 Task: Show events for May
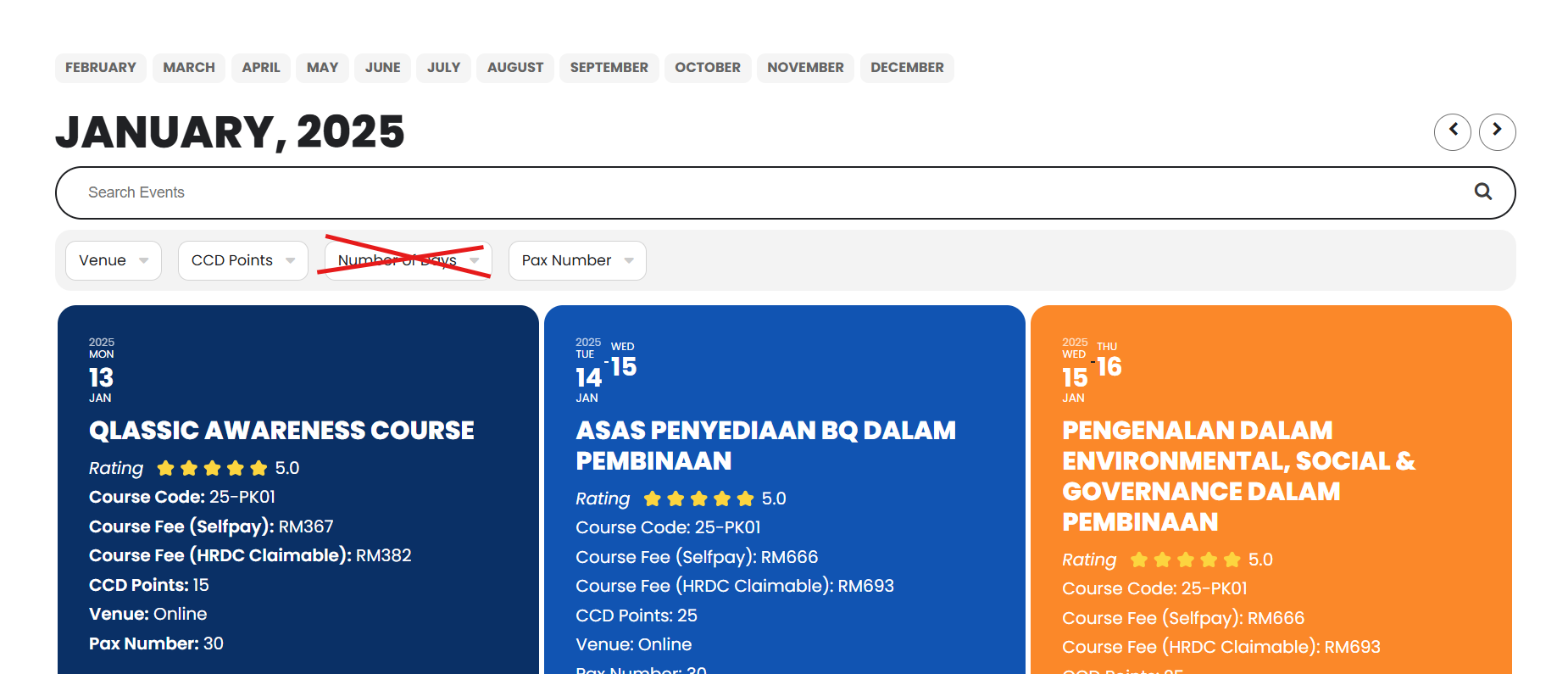tap(322, 68)
